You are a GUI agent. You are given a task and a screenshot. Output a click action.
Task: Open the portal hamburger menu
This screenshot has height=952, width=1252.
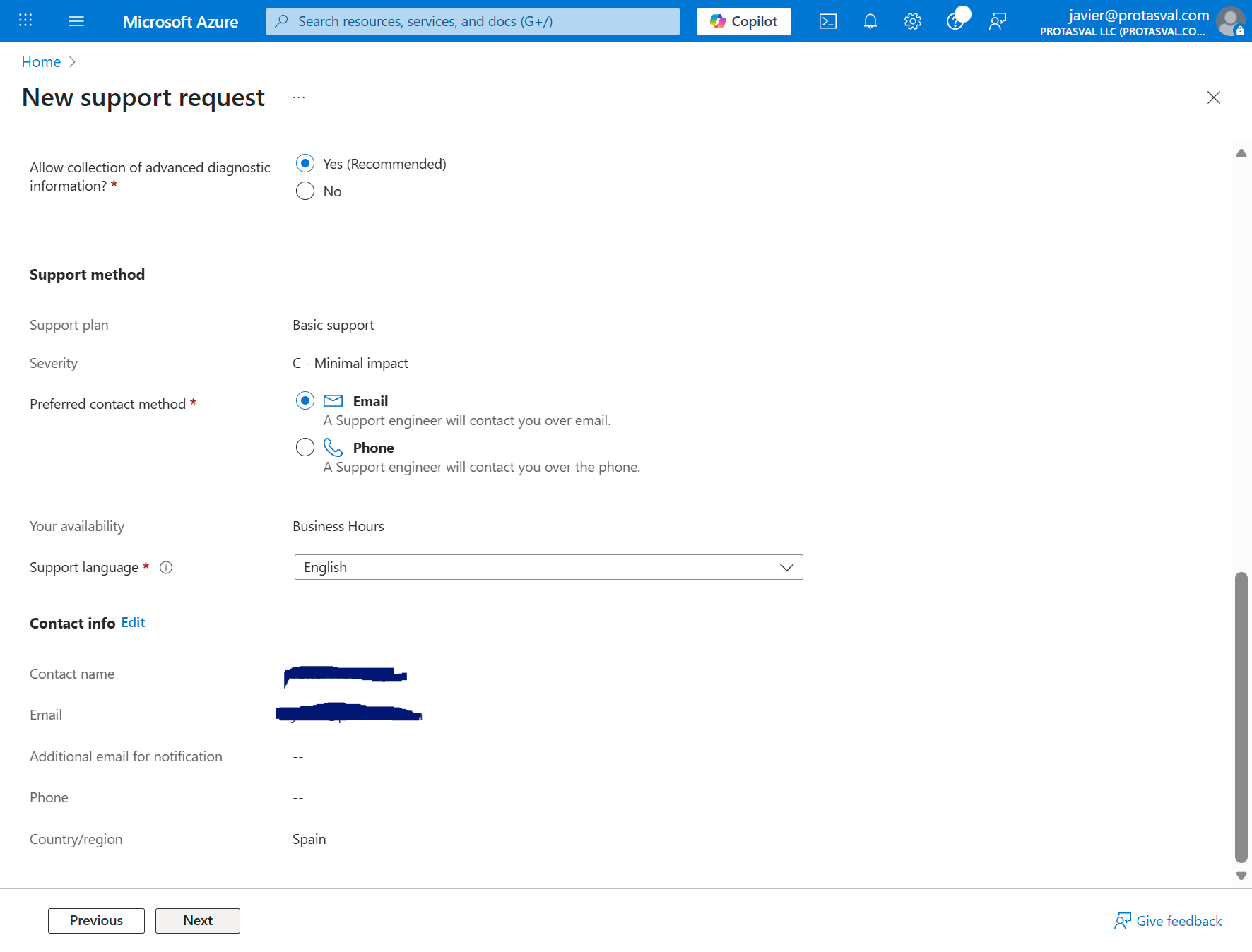[x=76, y=21]
